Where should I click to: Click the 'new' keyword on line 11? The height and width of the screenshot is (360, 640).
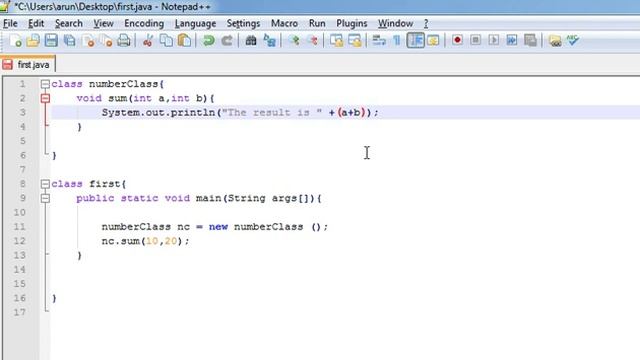tap(218, 227)
